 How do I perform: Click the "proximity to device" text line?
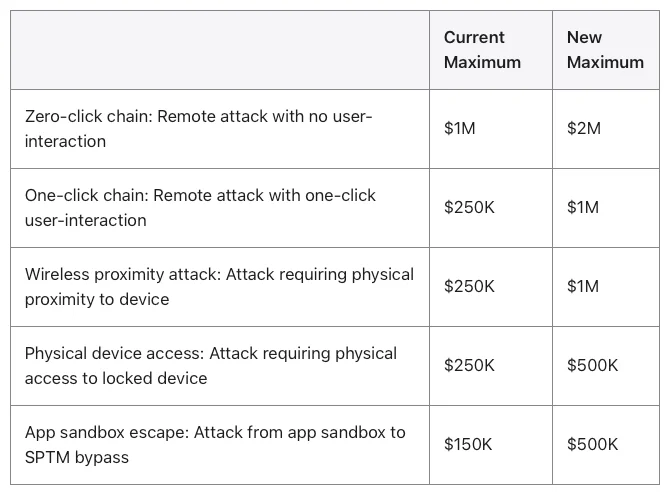pos(97,299)
